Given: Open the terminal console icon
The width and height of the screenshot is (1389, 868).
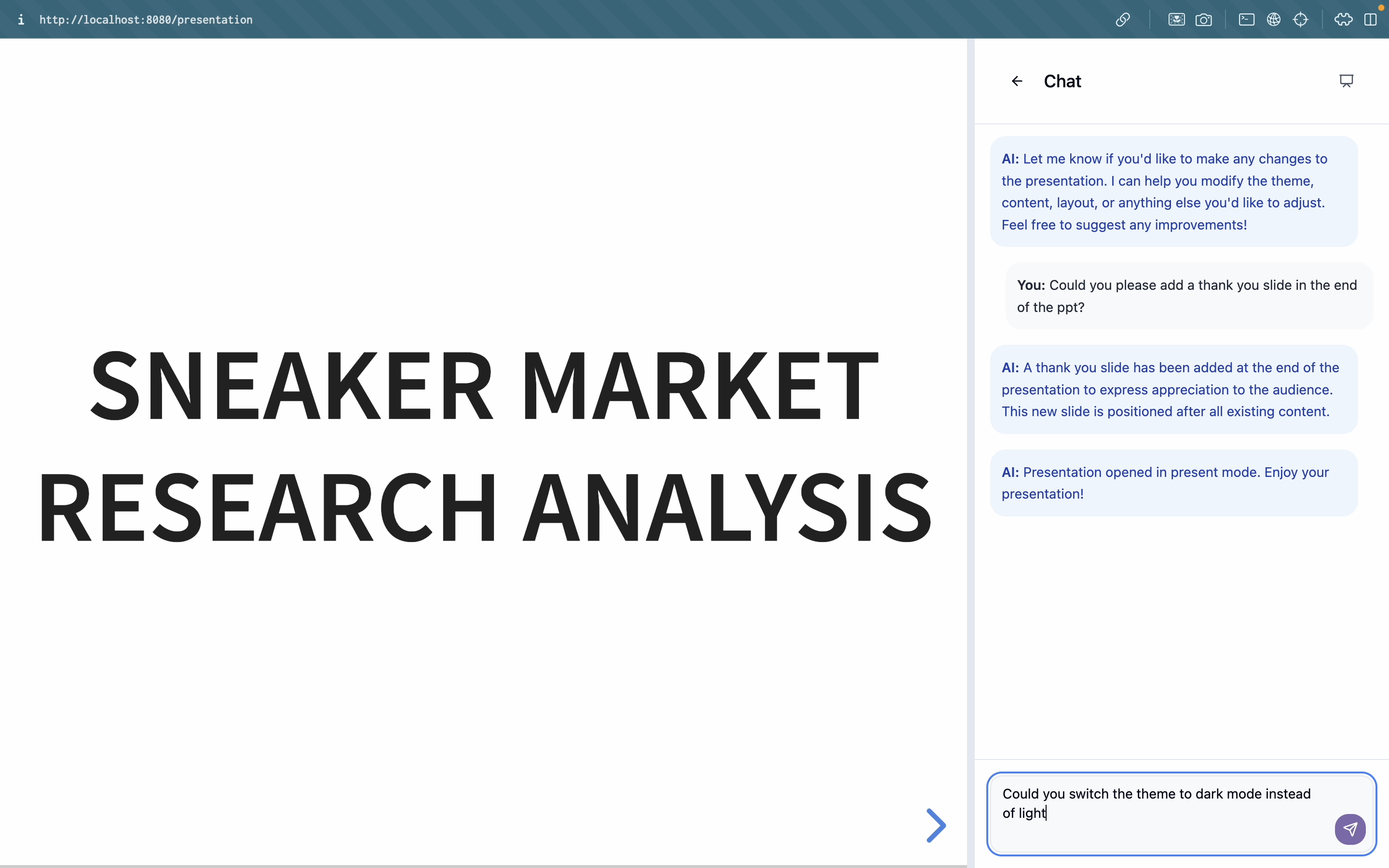Looking at the screenshot, I should tap(1246, 19).
